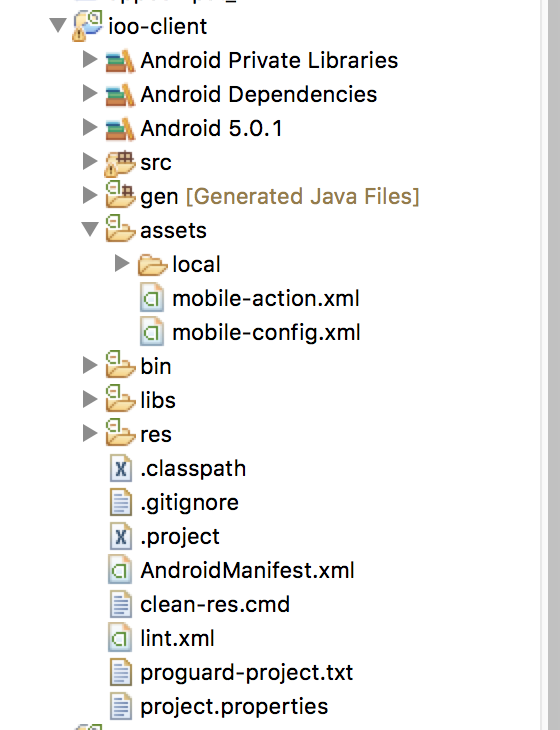Select the project.properties file
560x730 pixels.
(234, 707)
